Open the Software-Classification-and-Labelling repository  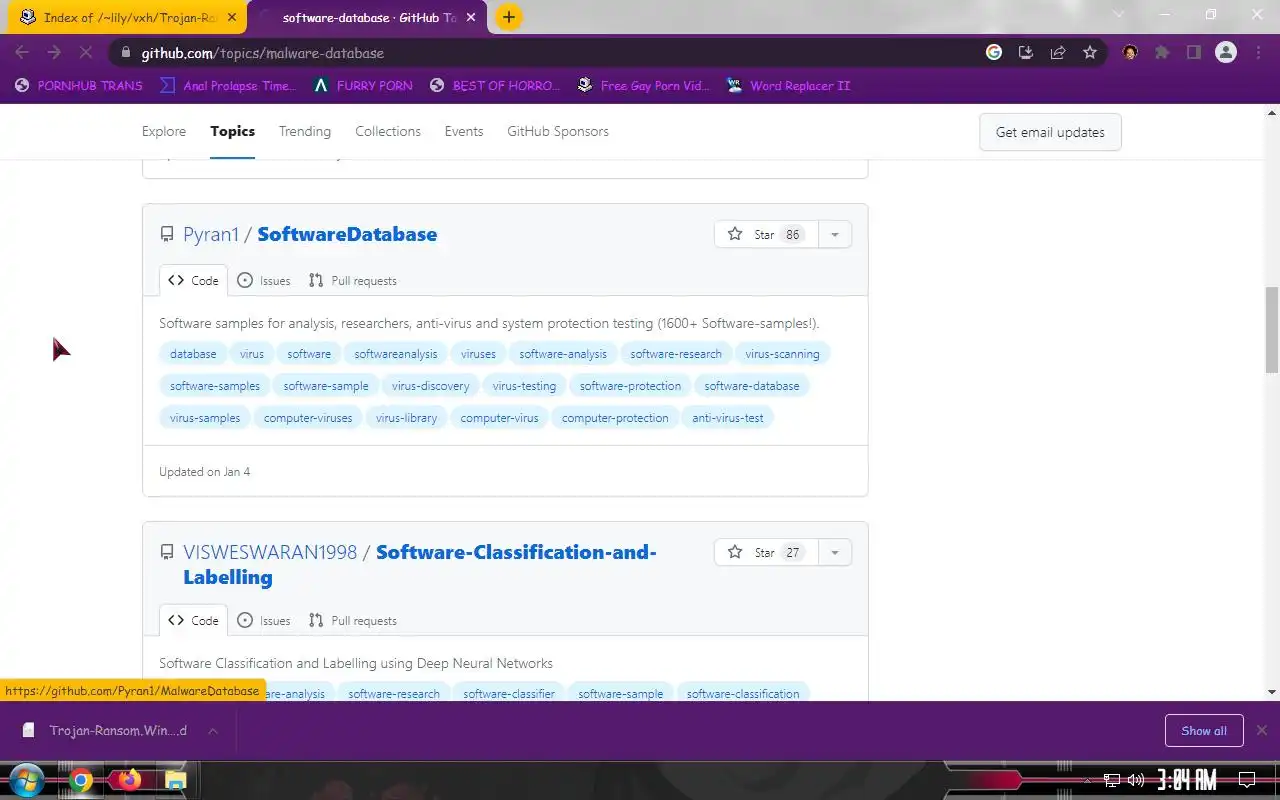420,564
